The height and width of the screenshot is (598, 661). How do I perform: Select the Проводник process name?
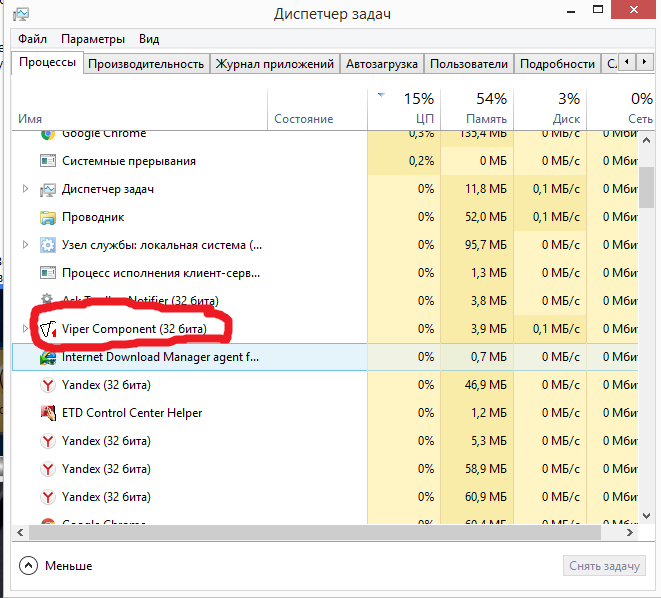point(93,217)
